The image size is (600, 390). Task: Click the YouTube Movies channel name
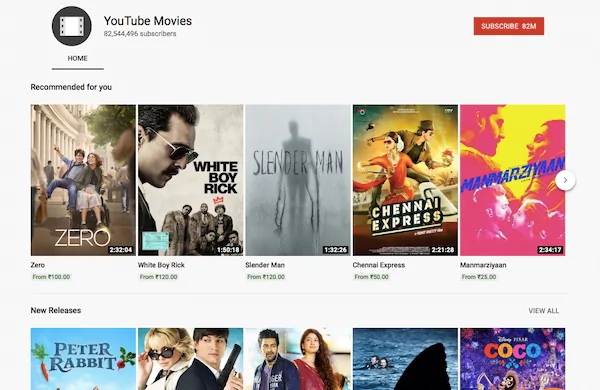pos(148,21)
